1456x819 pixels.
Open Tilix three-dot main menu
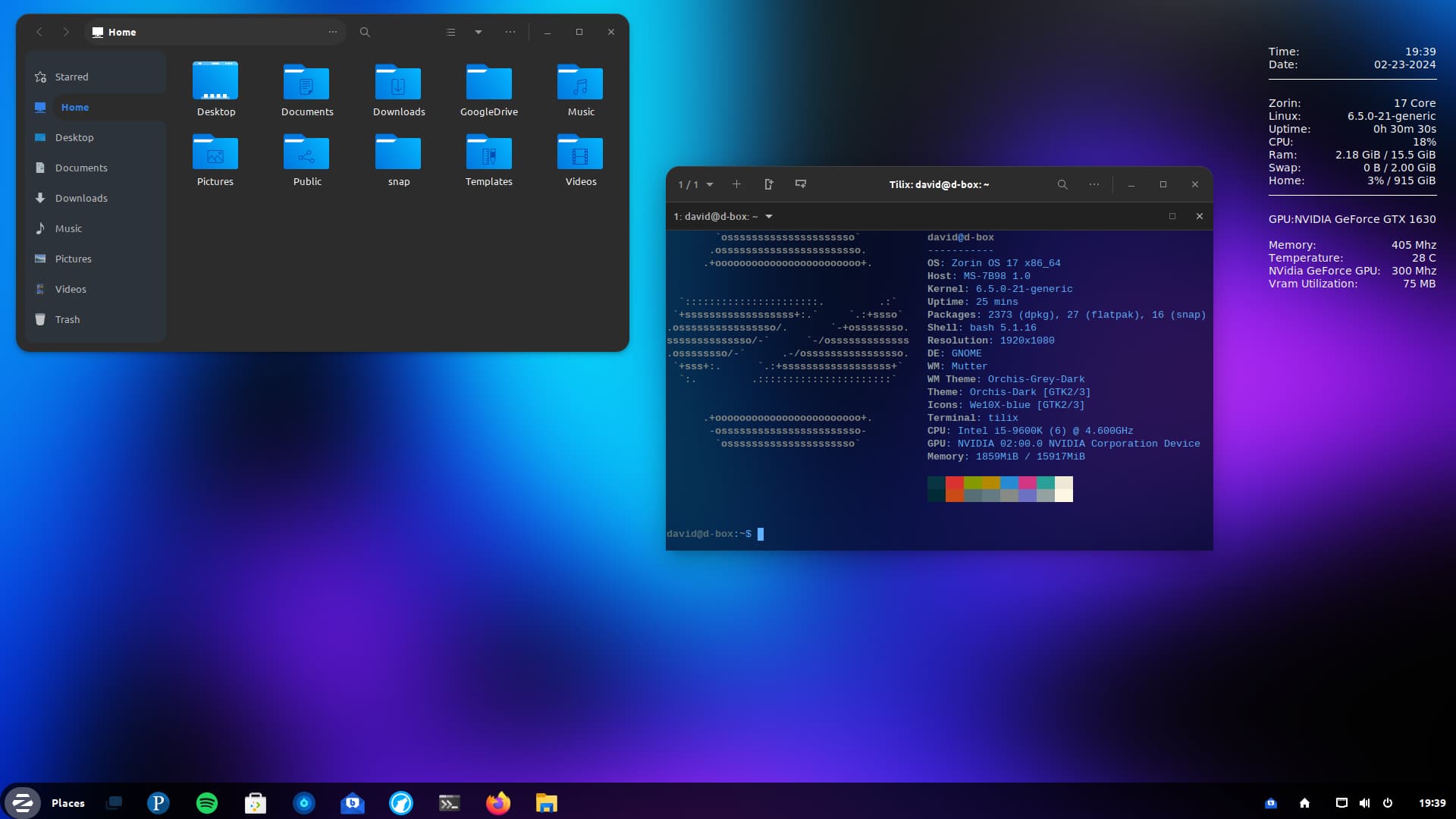click(1094, 184)
